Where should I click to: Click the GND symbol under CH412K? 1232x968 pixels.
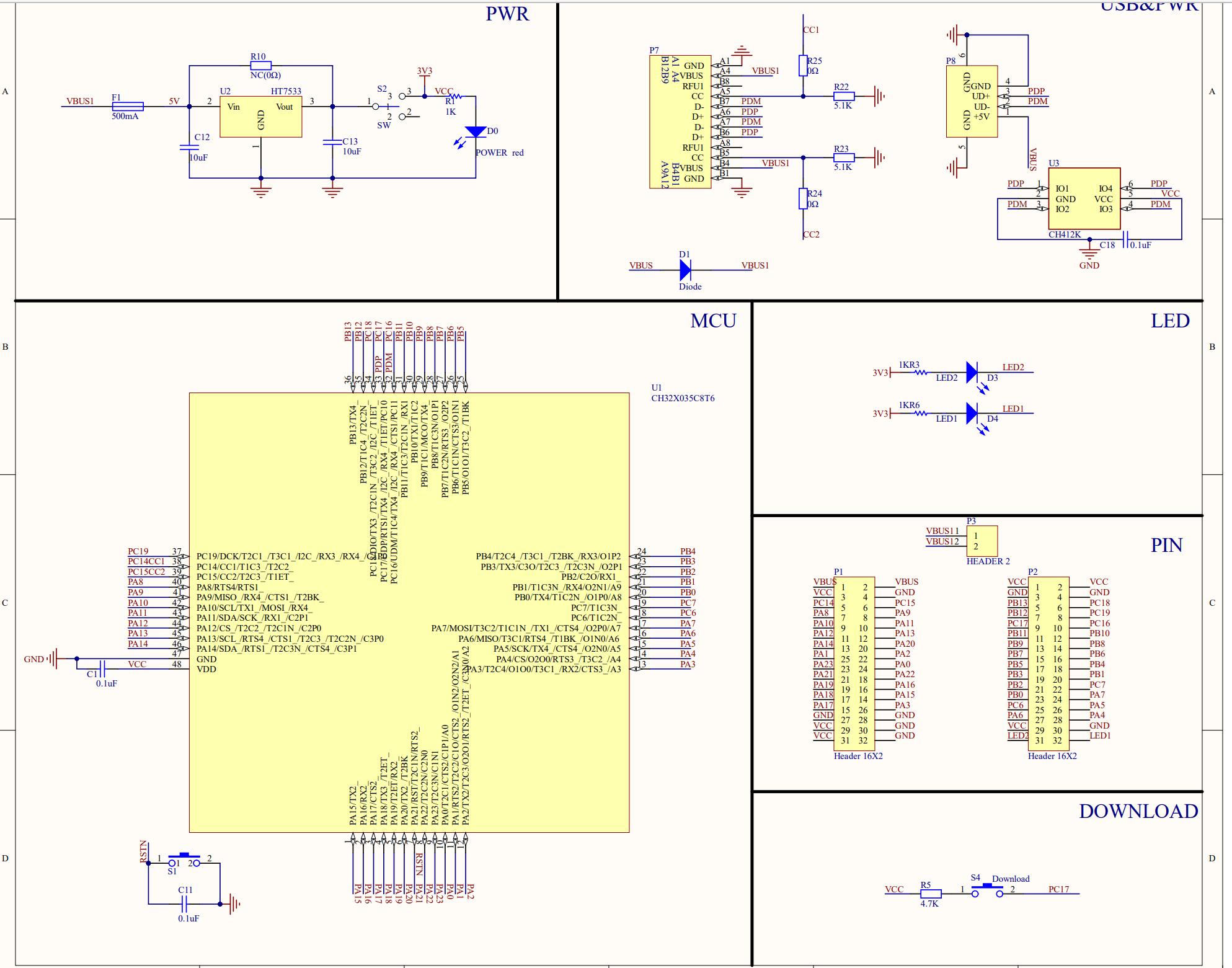[1089, 251]
